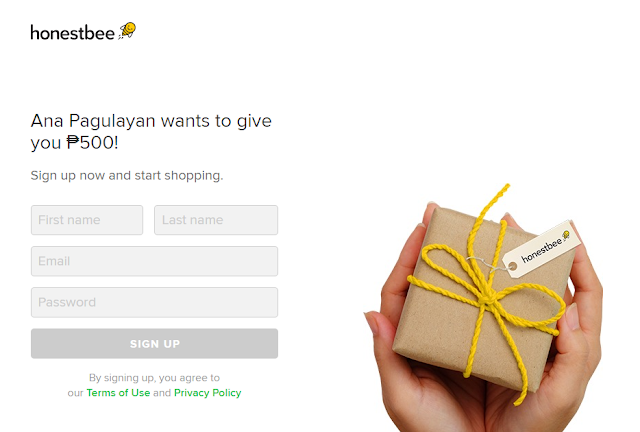Activate the Password input field

(x=154, y=303)
